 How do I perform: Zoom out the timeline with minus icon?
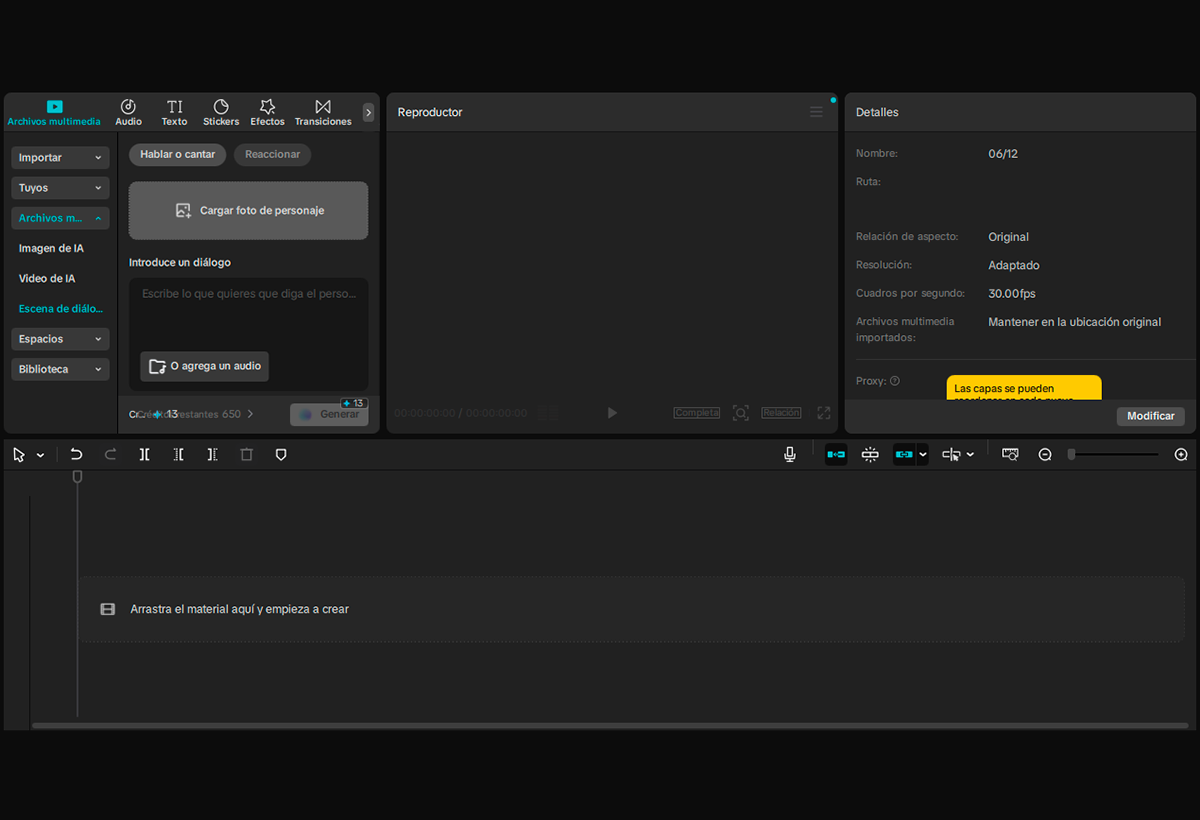click(1045, 455)
